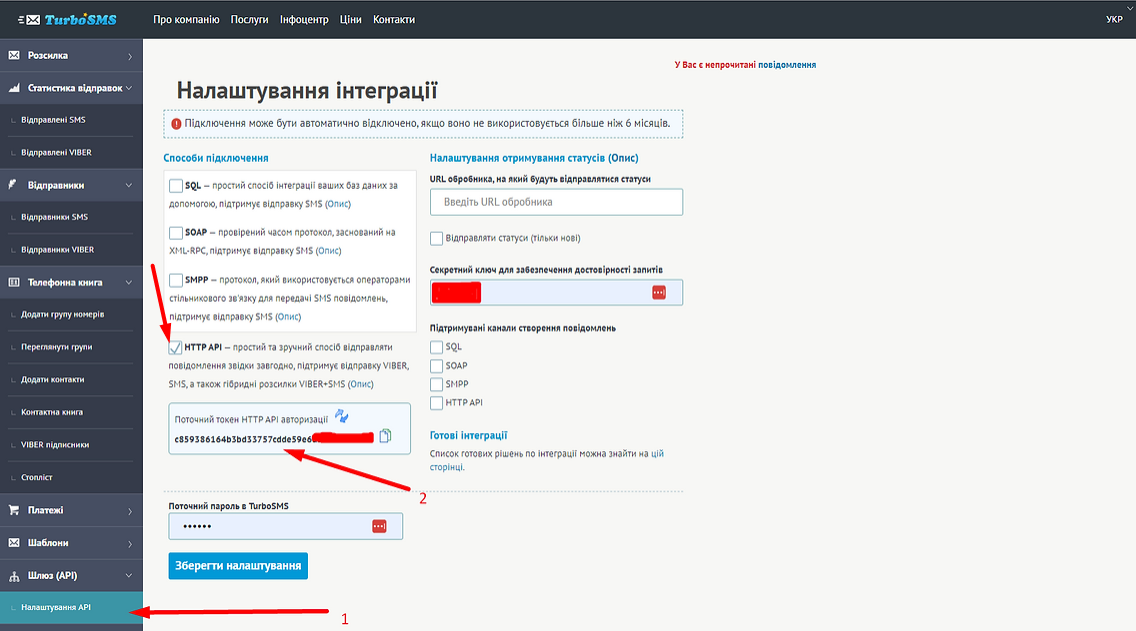This screenshot has height=631, width=1136.
Task: Check the SOAP supported channel checkbox
Action: click(x=436, y=366)
